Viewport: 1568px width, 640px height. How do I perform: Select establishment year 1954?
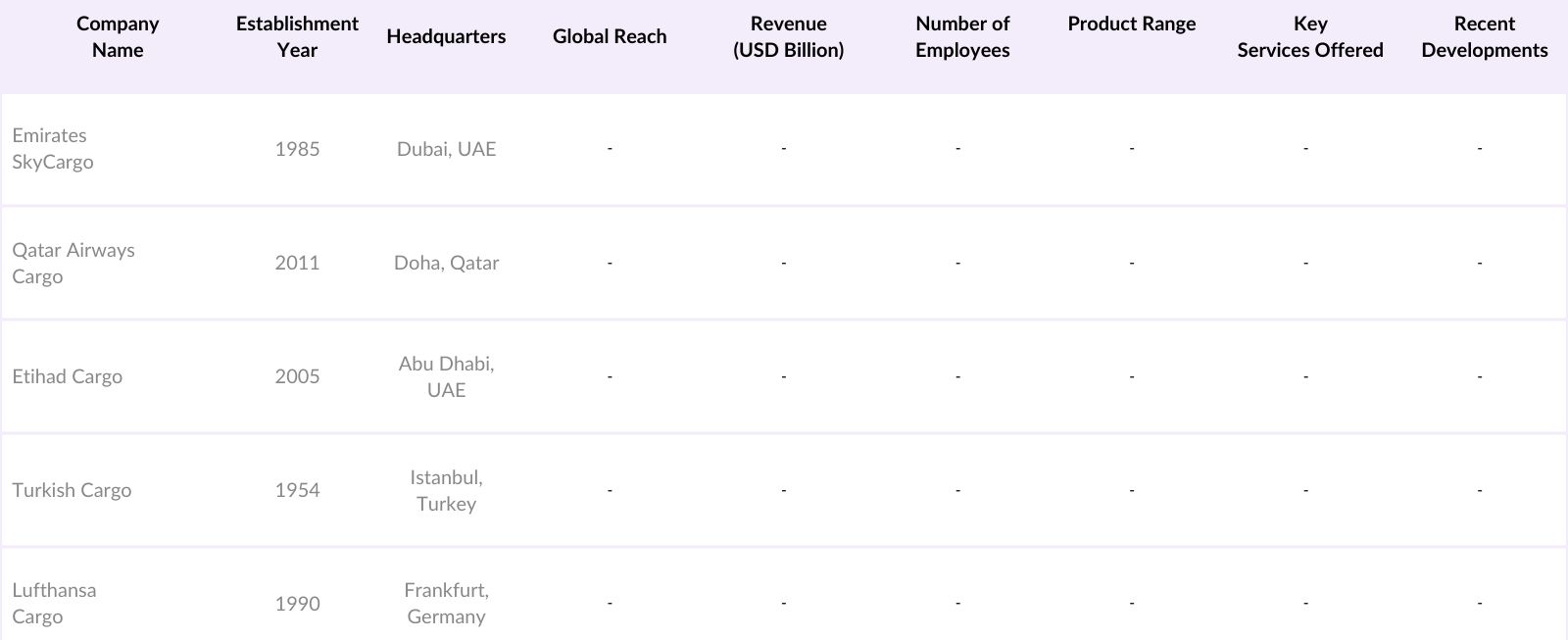pyautogui.click(x=297, y=490)
